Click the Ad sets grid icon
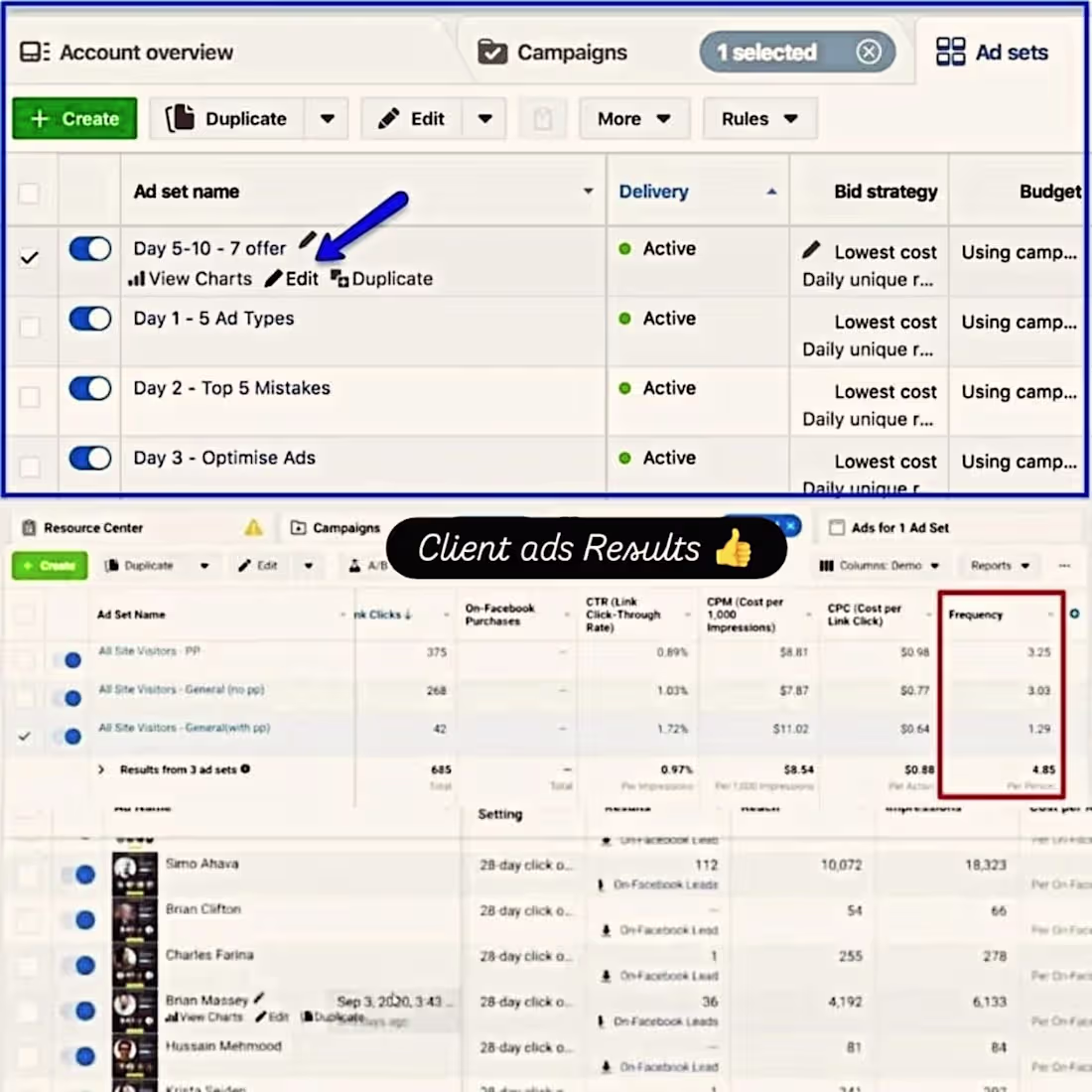The height and width of the screenshot is (1092, 1092). pyautogui.click(x=949, y=52)
